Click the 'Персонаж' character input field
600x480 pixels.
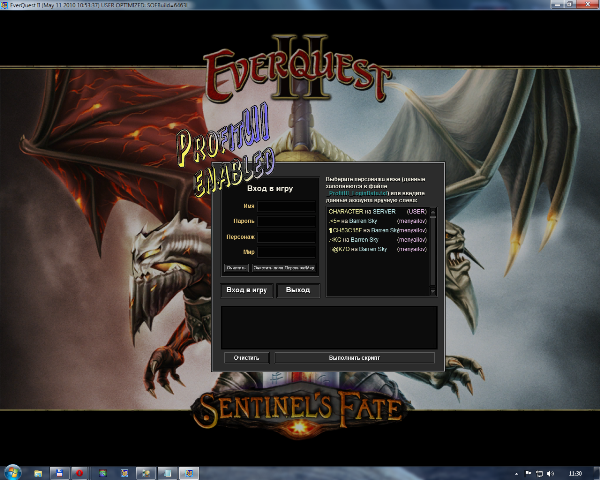(288, 237)
